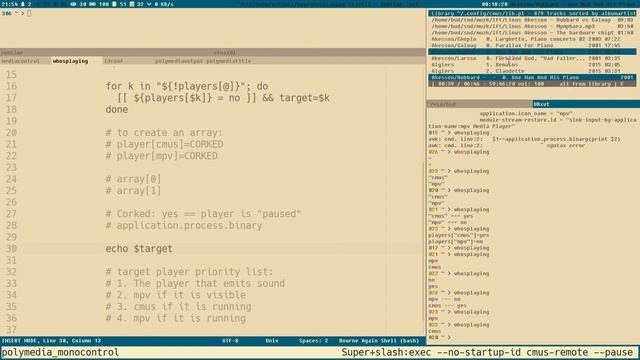
Task: Click the sublime window title bar label
Action: tap(12, 53)
